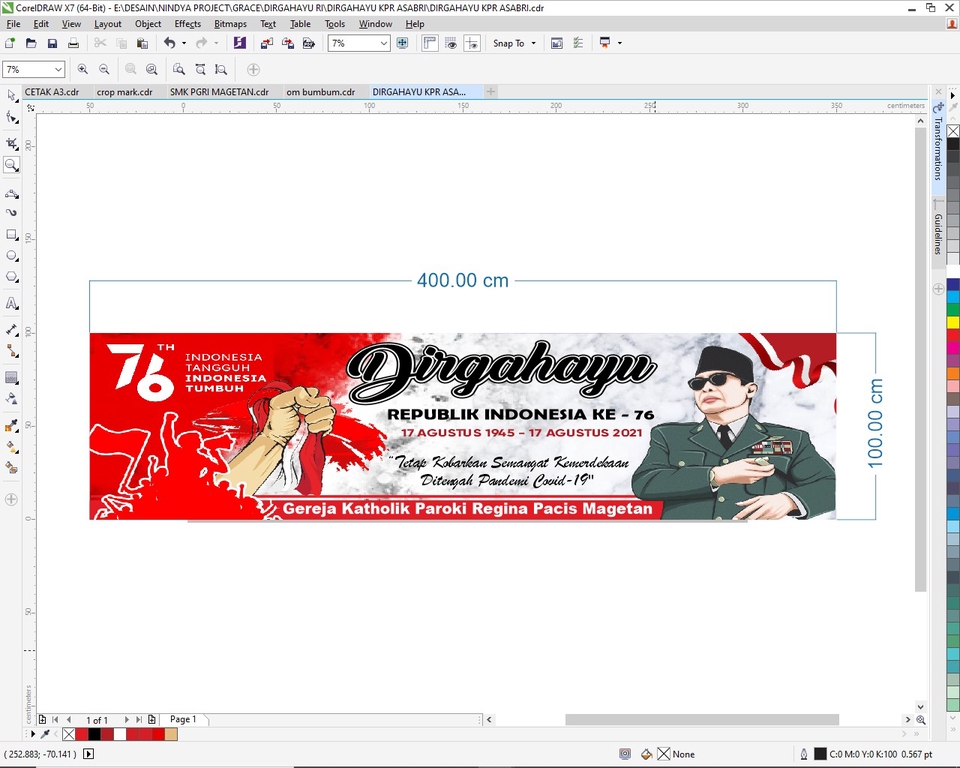Screen dimensions: 960x768
Task: Select the Drop Shadow effects tool
Action: [11, 378]
